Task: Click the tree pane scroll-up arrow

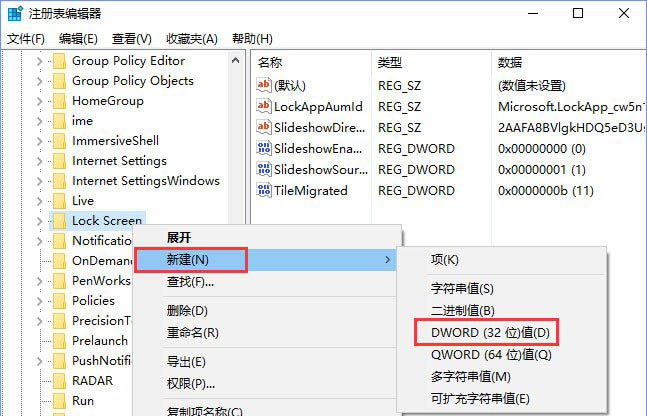Action: (x=236, y=61)
